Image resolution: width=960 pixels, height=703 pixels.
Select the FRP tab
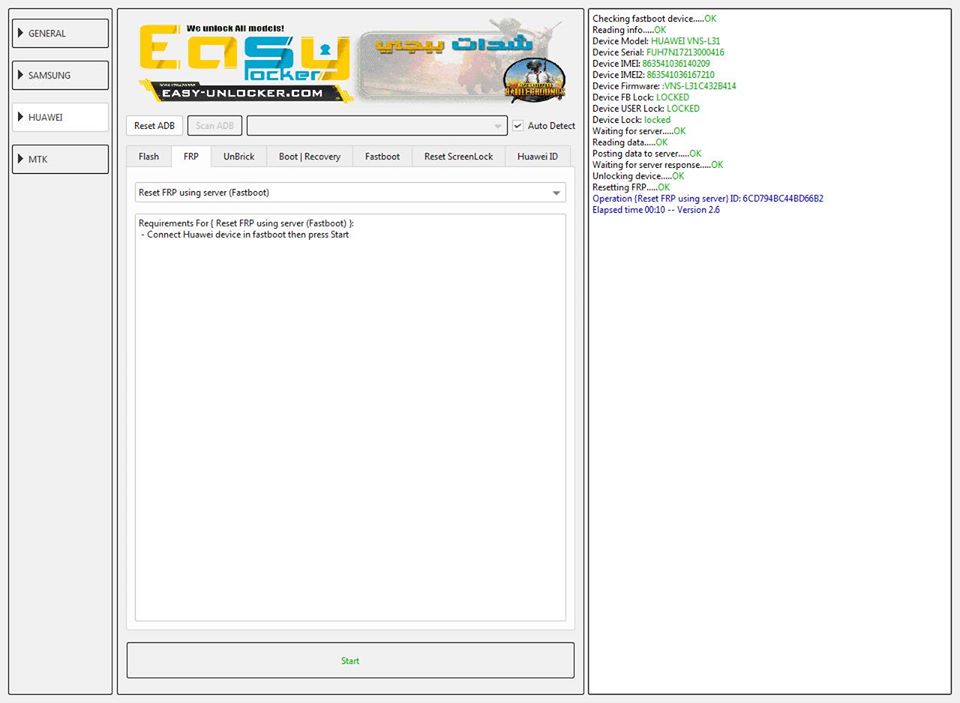(191, 157)
